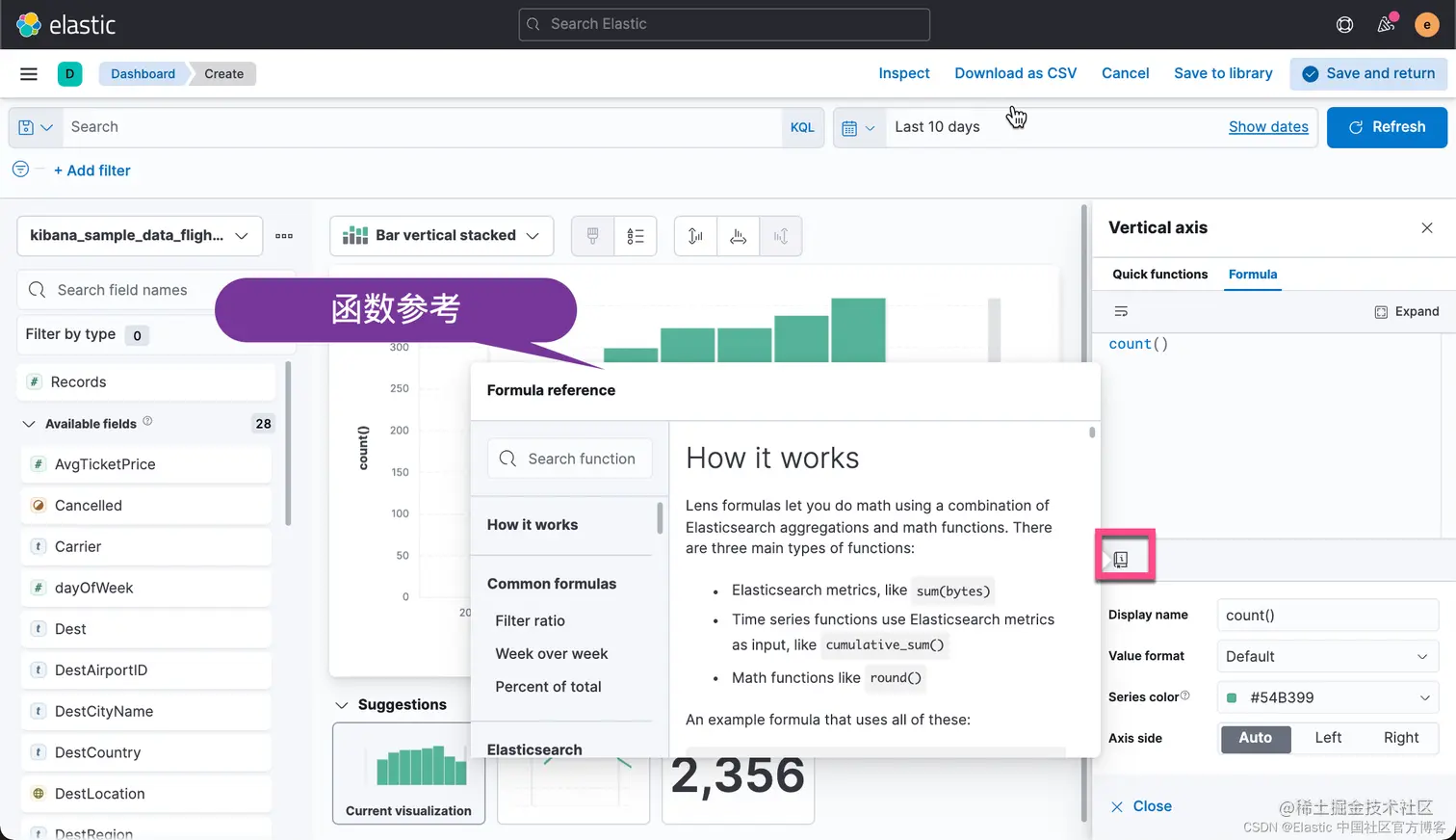Set axis side to Right
Viewport: 1456px width, 840px height.
pos(1401,738)
